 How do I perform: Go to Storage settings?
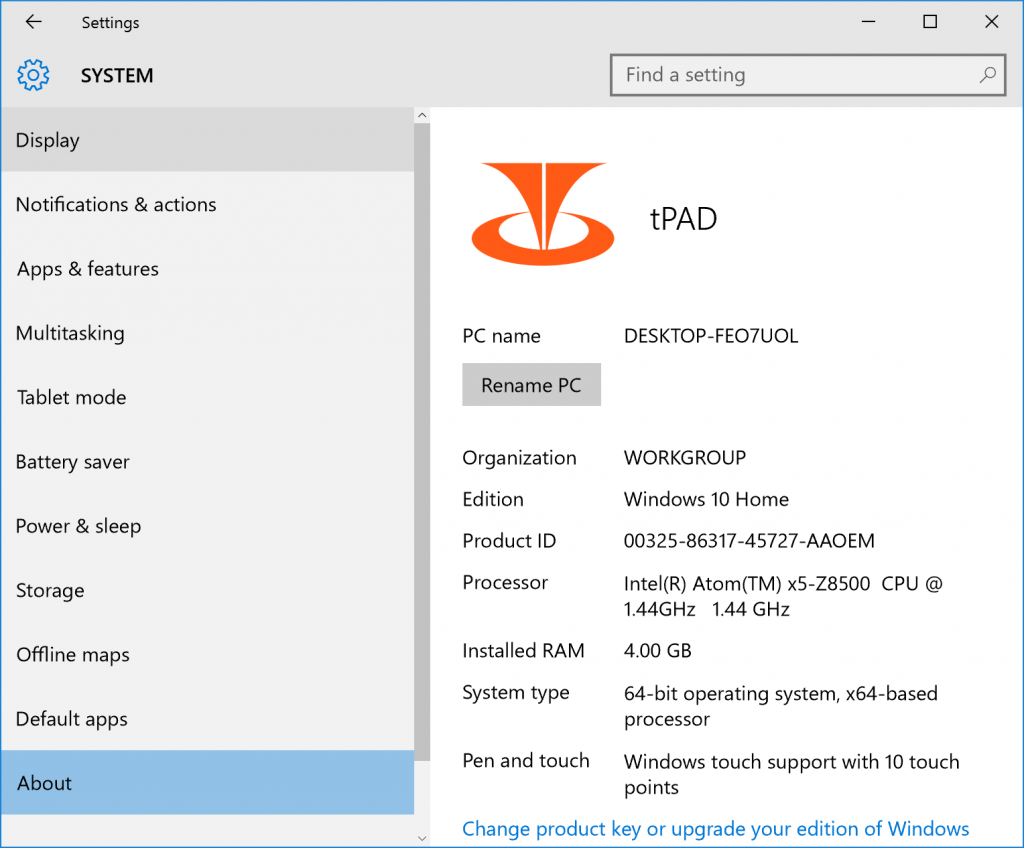click(x=208, y=590)
